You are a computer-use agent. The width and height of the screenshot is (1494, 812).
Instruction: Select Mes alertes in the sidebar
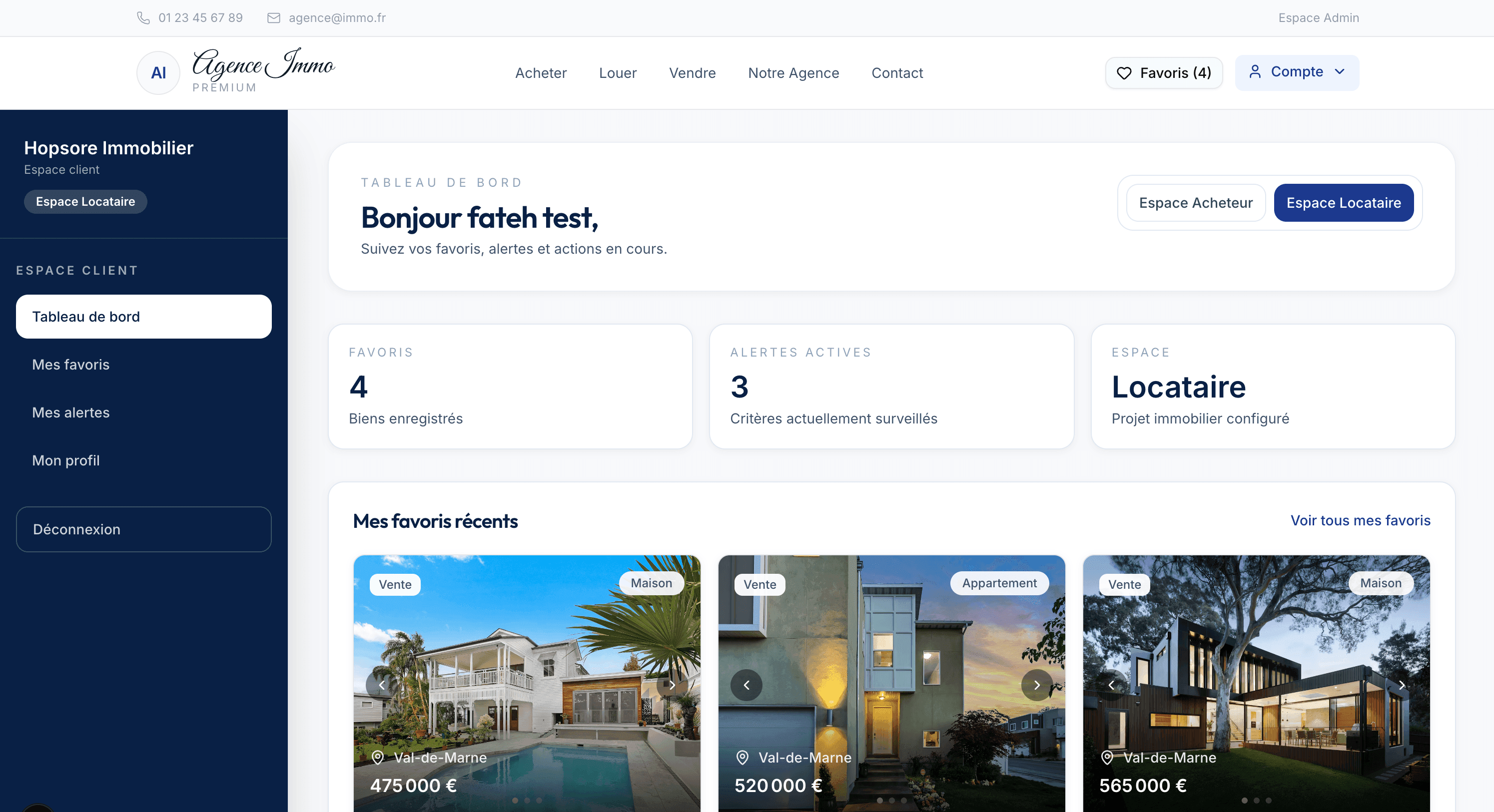pyautogui.click(x=71, y=412)
